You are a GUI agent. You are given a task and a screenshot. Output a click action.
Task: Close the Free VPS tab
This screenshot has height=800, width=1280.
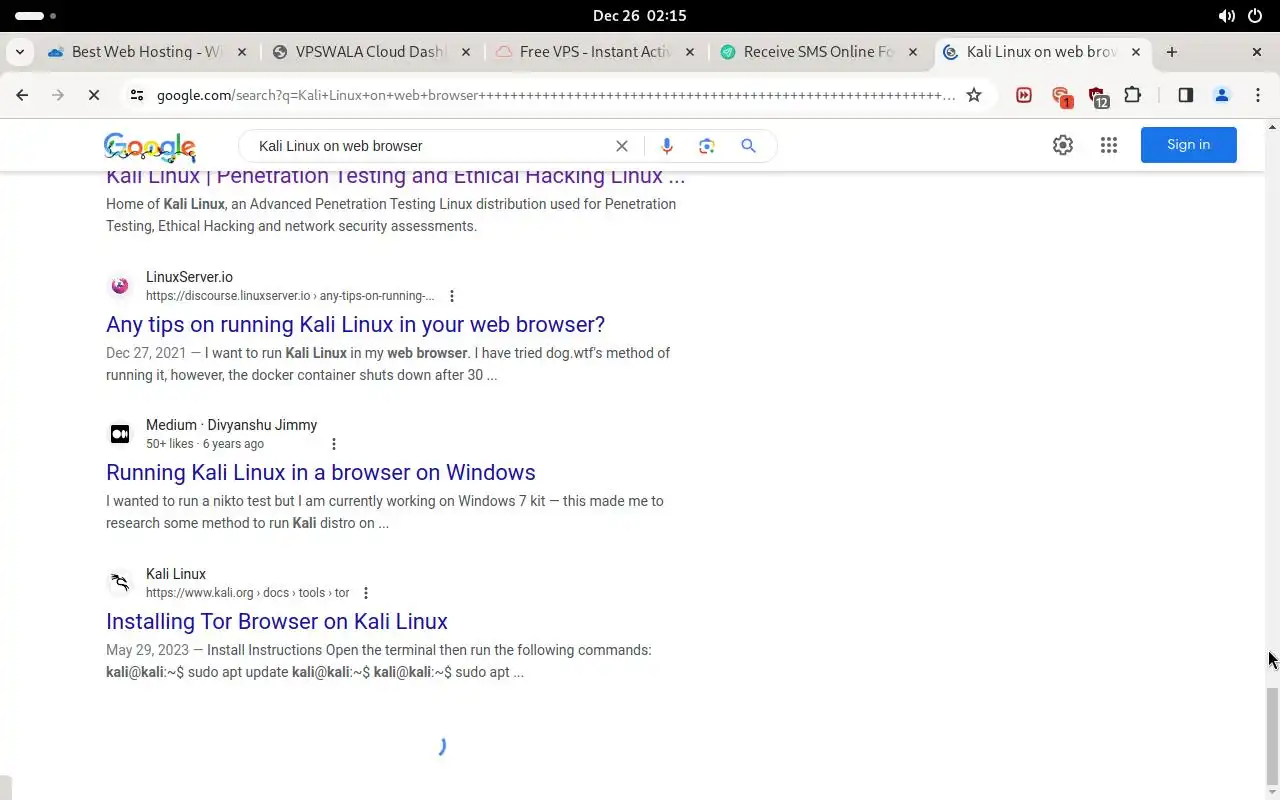pyautogui.click(x=689, y=52)
